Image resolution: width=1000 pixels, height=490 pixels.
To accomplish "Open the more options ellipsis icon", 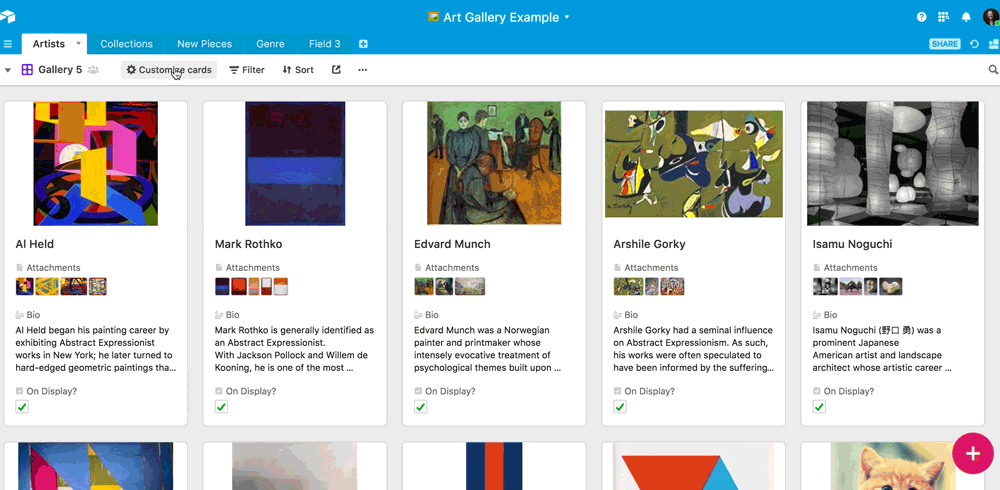I will (362, 70).
